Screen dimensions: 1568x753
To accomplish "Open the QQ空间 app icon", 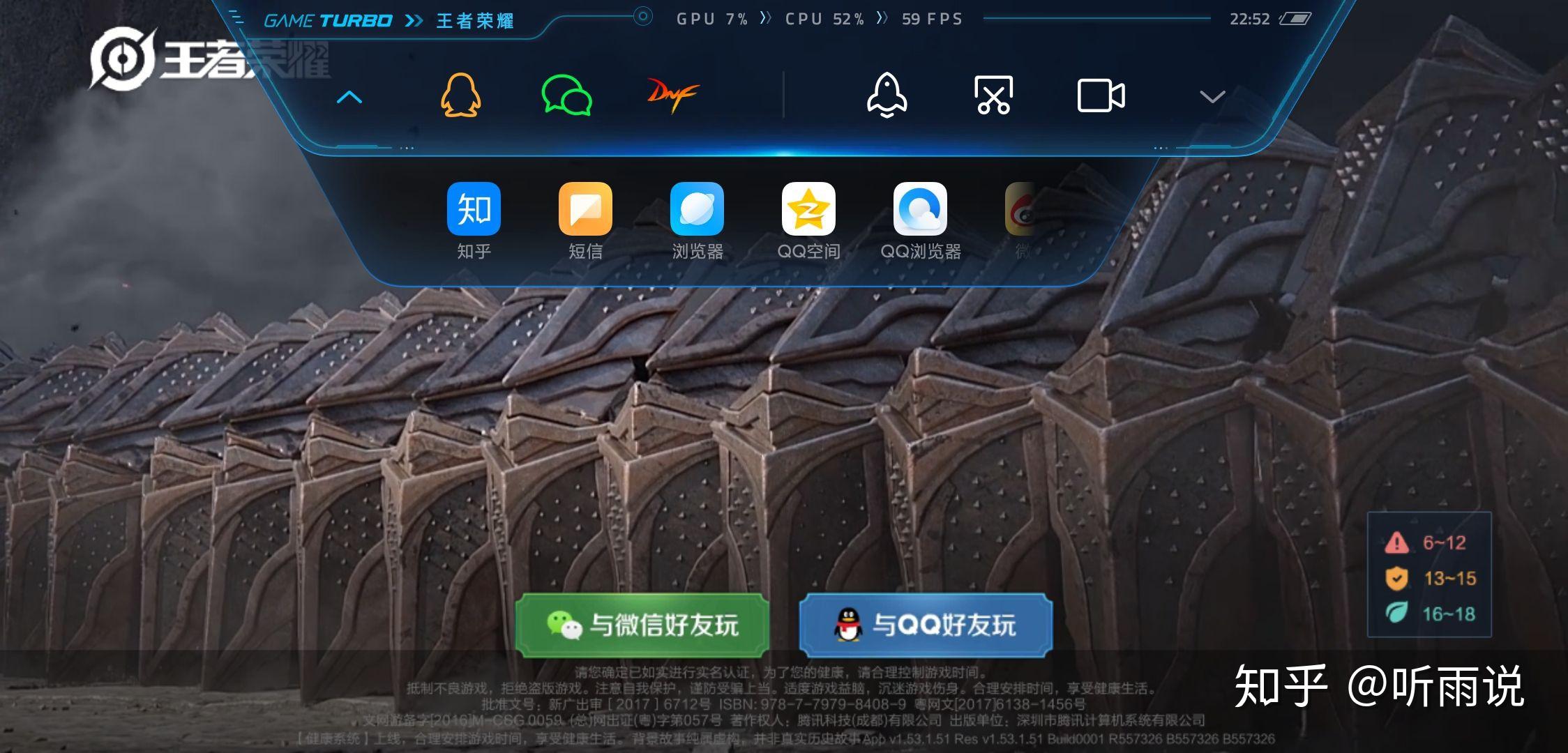I will point(809,209).
